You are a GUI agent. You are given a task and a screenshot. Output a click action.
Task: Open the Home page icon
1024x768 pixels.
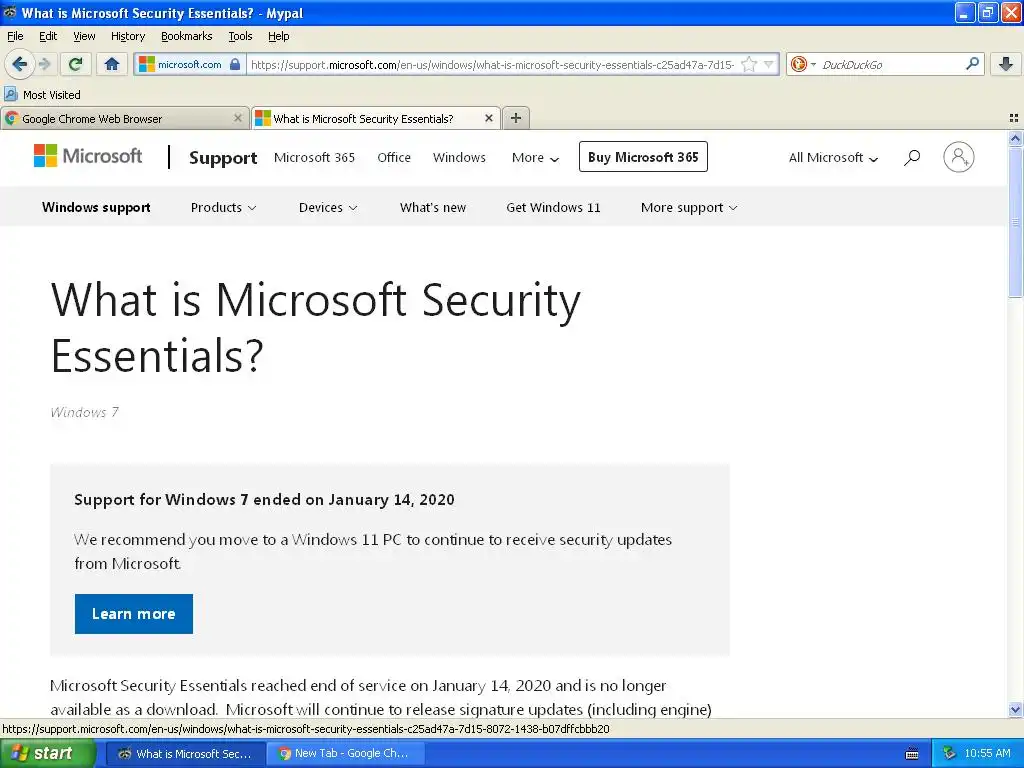click(x=112, y=64)
